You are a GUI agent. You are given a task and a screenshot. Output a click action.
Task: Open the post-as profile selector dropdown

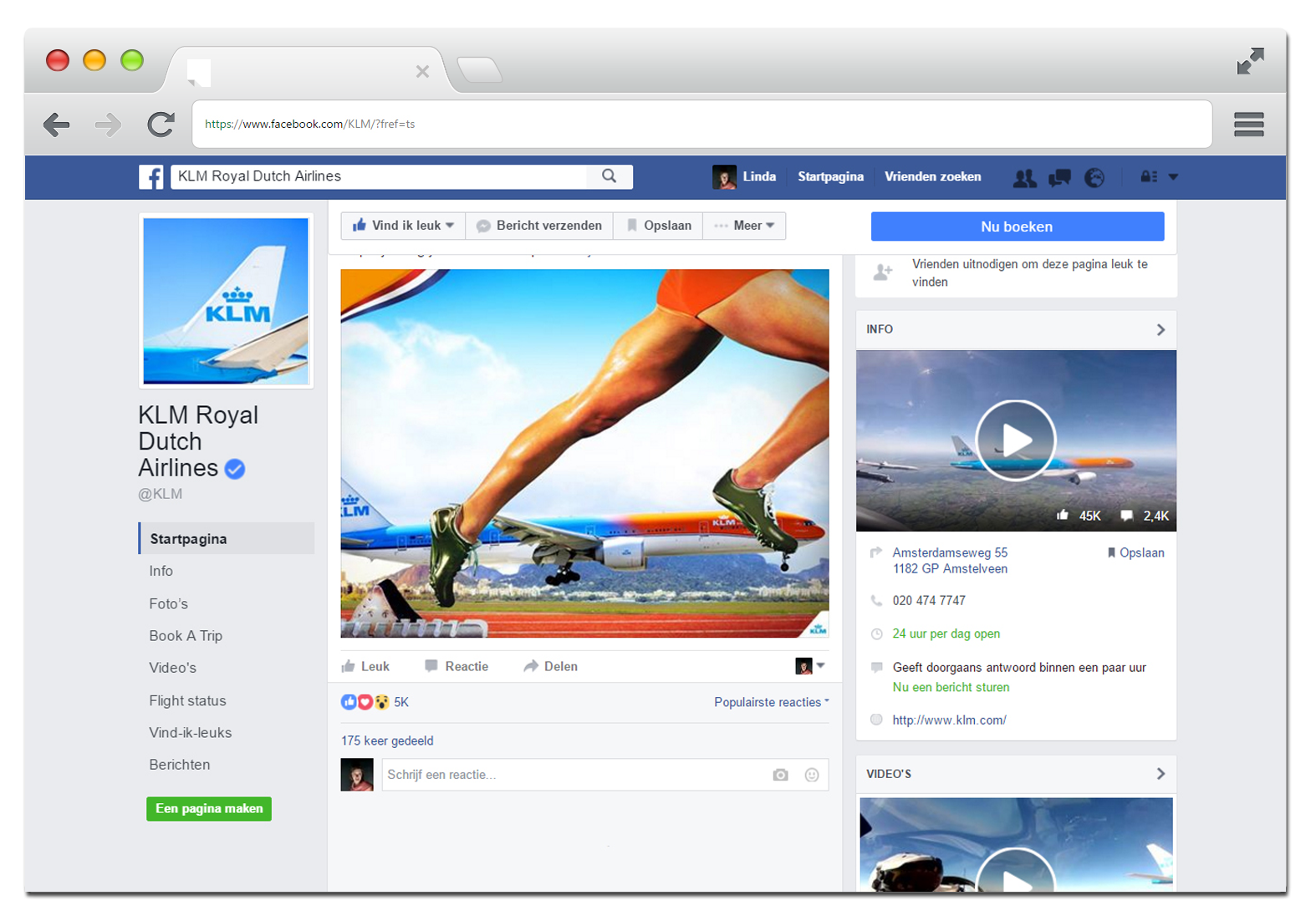coord(810,666)
